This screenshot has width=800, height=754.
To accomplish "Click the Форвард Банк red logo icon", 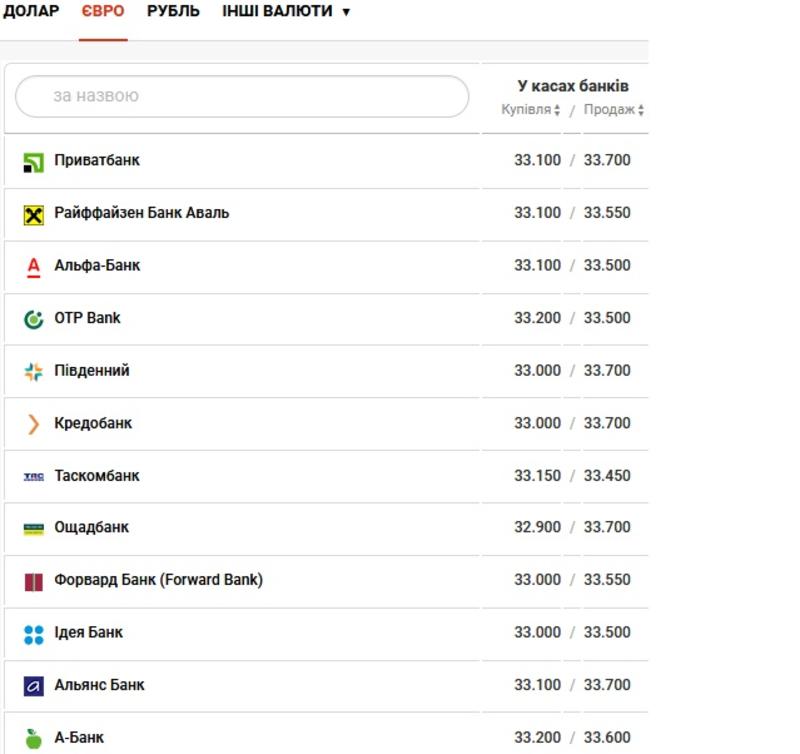I will (34, 582).
